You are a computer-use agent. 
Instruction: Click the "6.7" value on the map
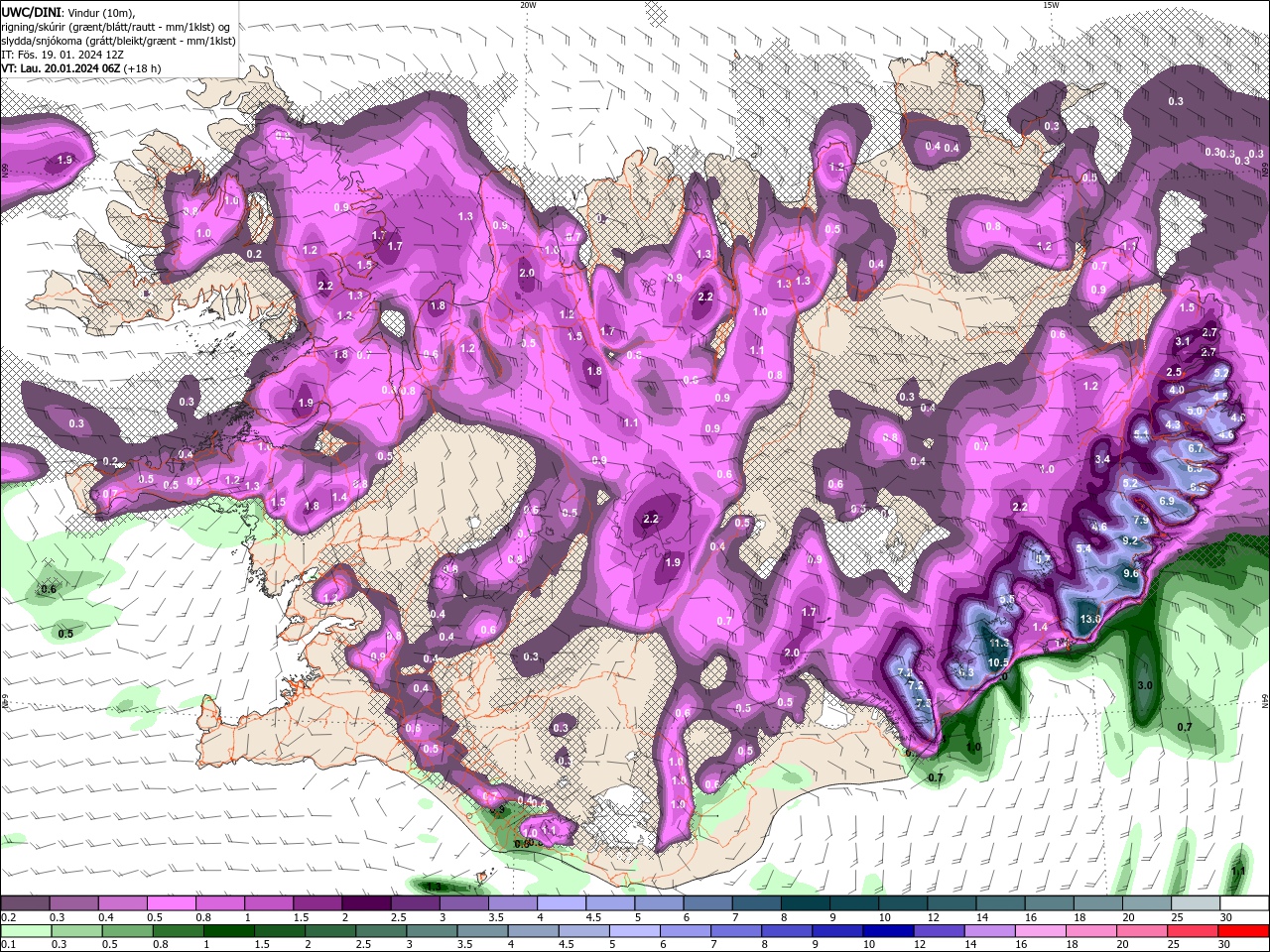[1196, 448]
